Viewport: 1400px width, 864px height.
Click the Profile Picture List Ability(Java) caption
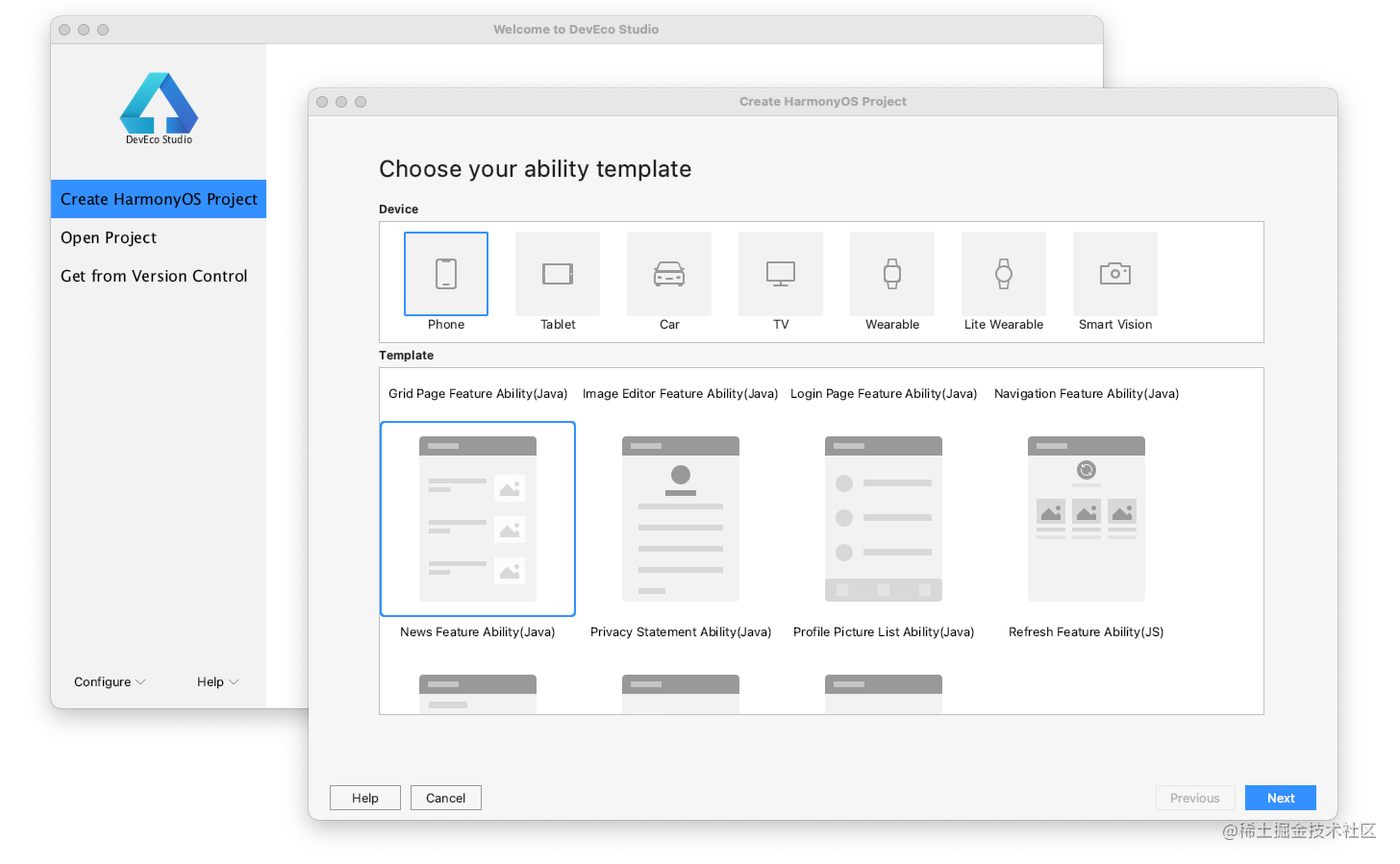pyautogui.click(x=884, y=632)
